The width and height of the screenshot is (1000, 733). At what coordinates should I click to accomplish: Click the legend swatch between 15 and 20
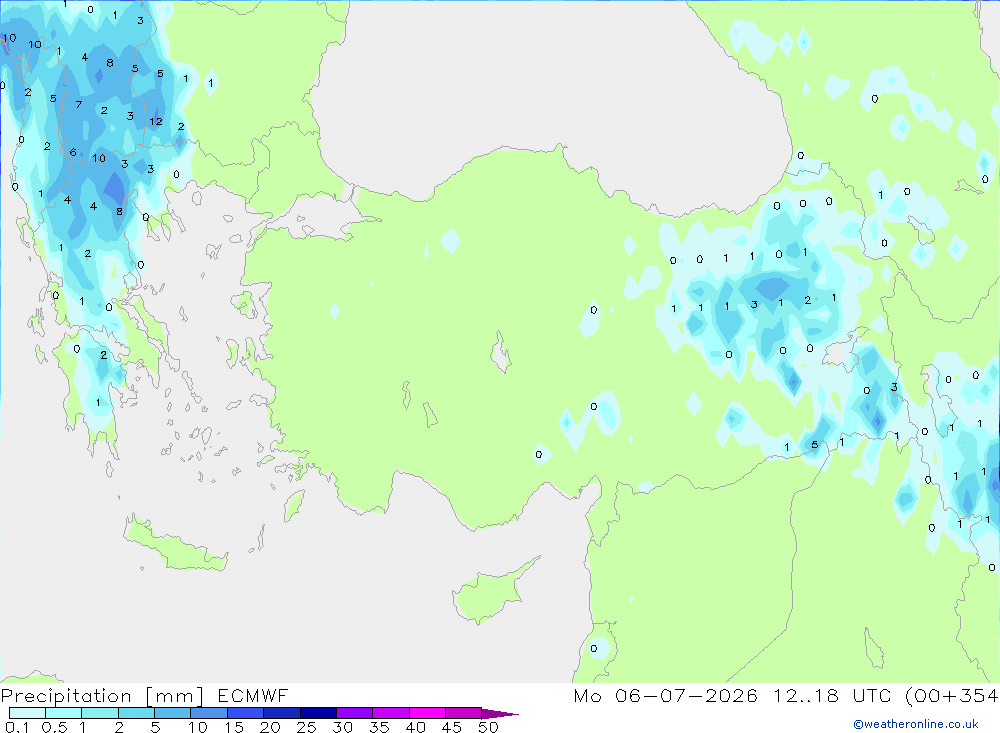click(x=245, y=713)
